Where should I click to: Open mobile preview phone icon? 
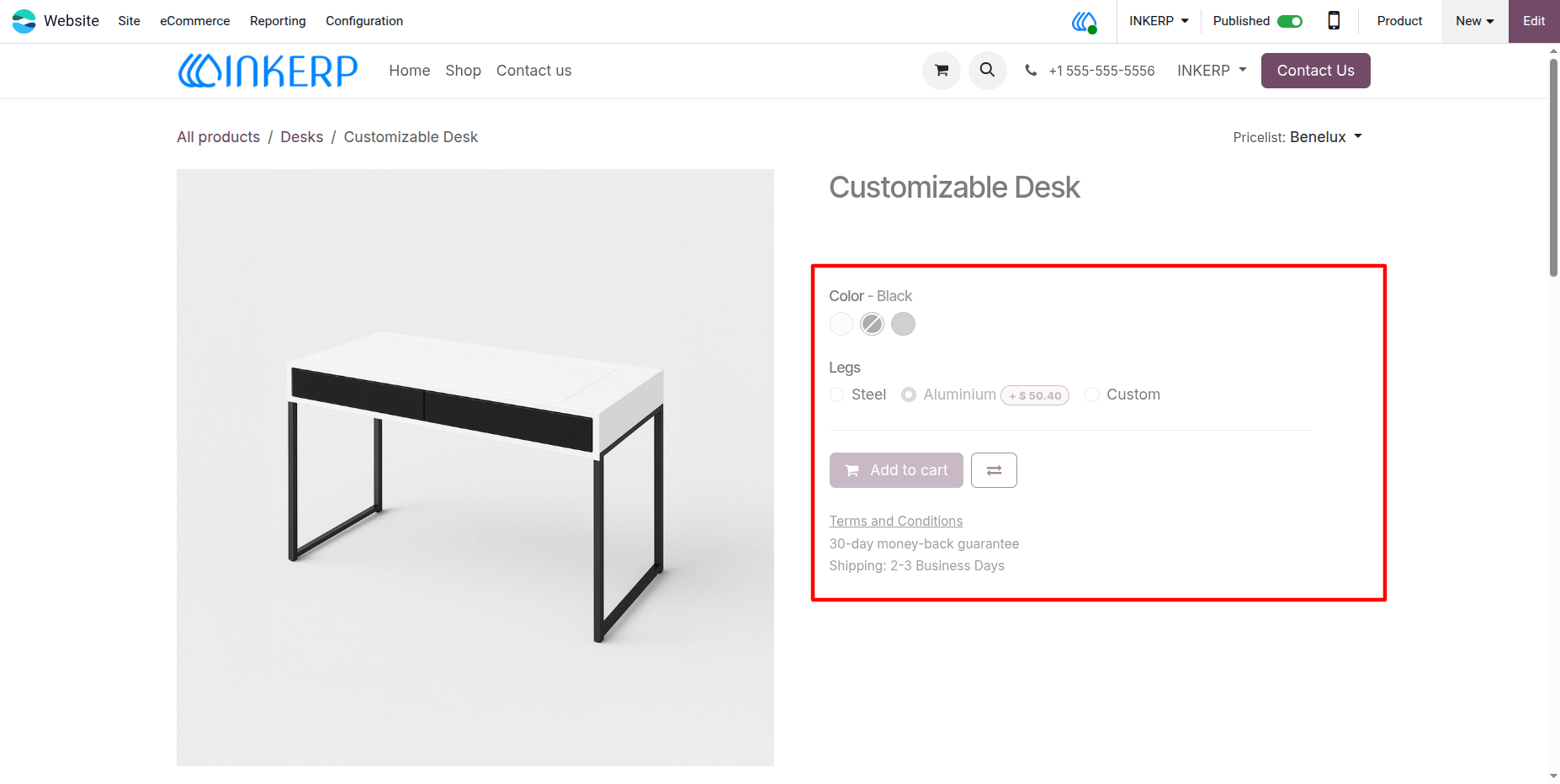point(1334,21)
